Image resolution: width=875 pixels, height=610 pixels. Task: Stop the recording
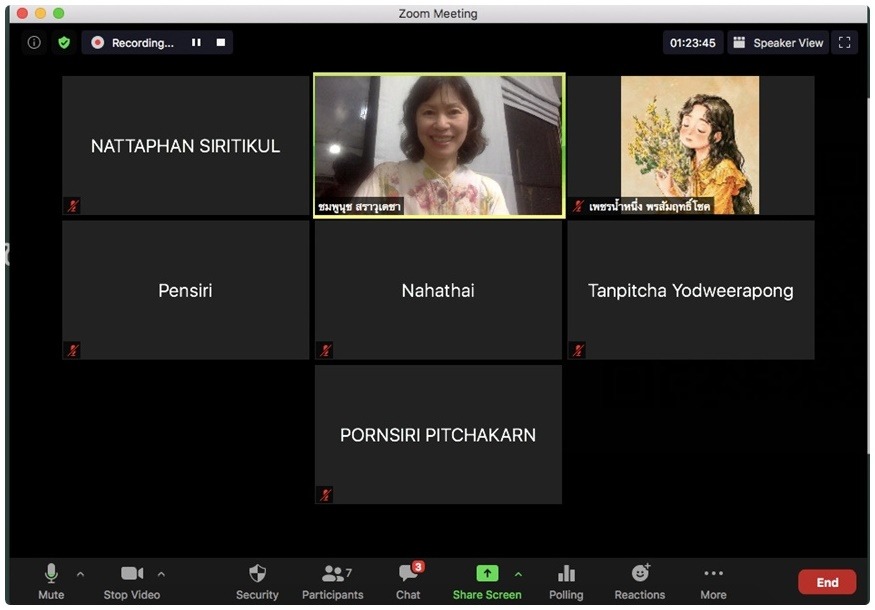(221, 43)
